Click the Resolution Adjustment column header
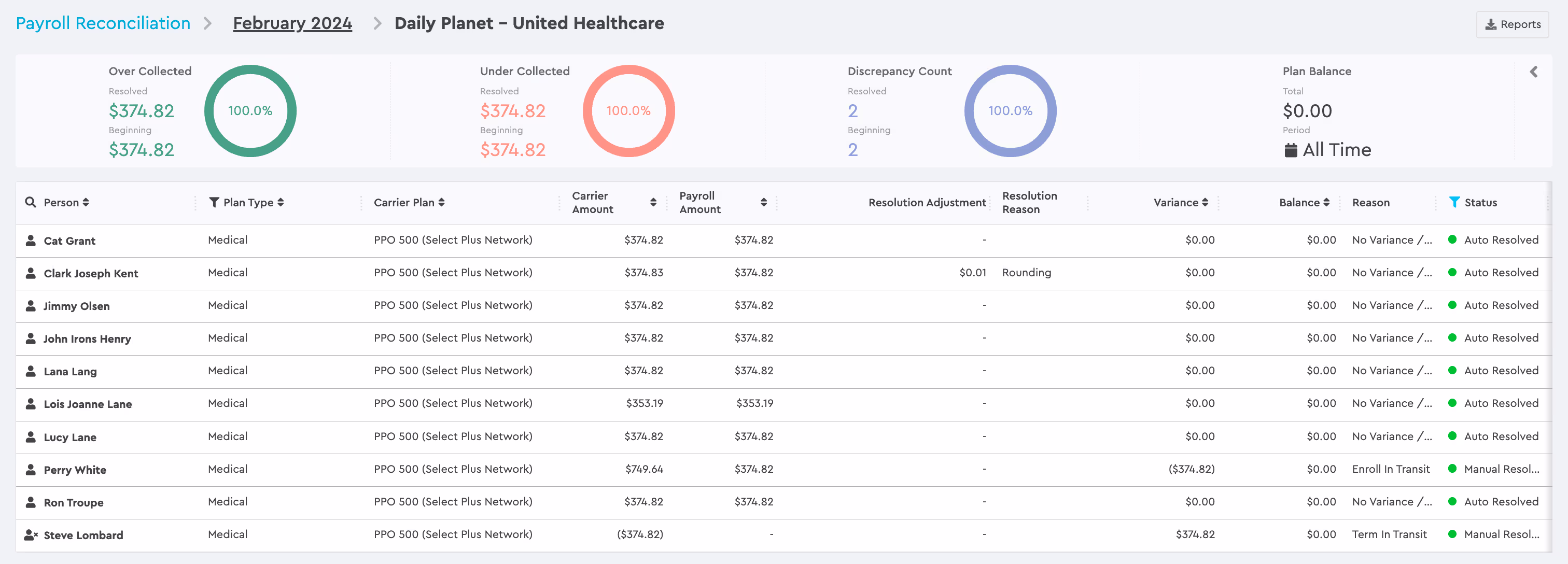The image size is (1568, 564). [x=927, y=203]
